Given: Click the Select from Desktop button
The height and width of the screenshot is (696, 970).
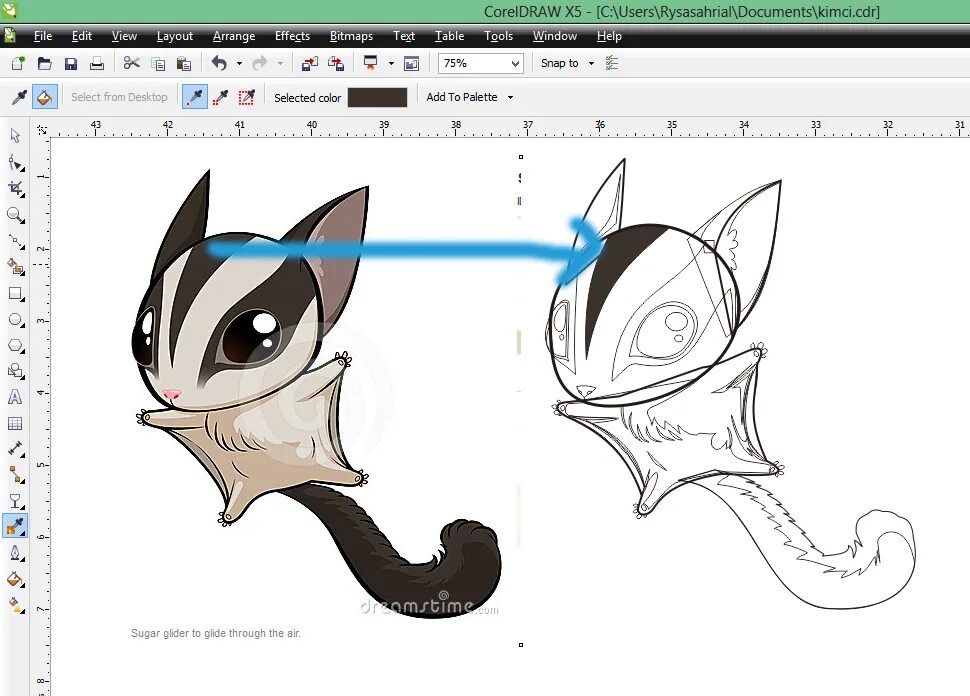Looking at the screenshot, I should click(119, 97).
